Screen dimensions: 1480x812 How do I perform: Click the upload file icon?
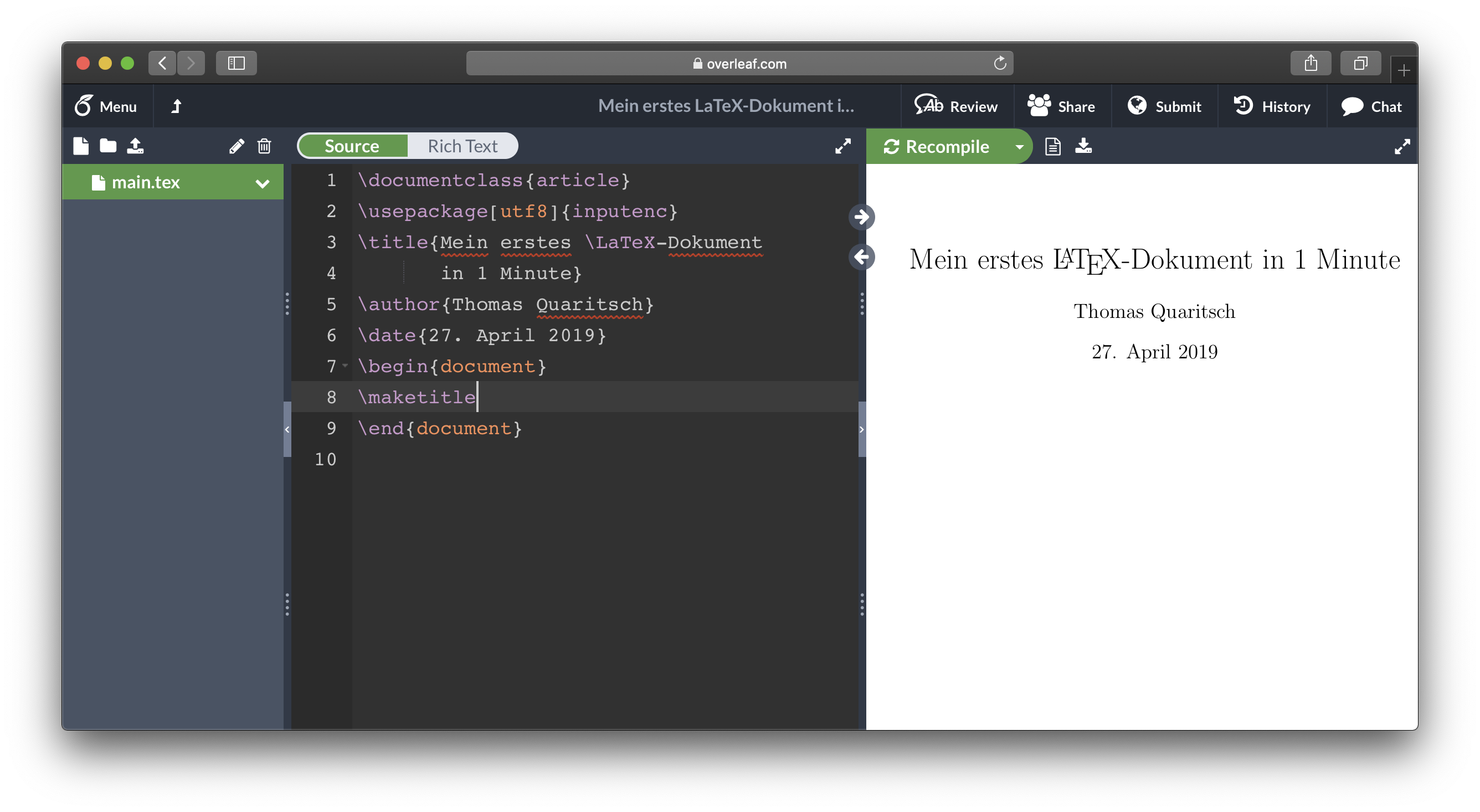pyautogui.click(x=135, y=146)
